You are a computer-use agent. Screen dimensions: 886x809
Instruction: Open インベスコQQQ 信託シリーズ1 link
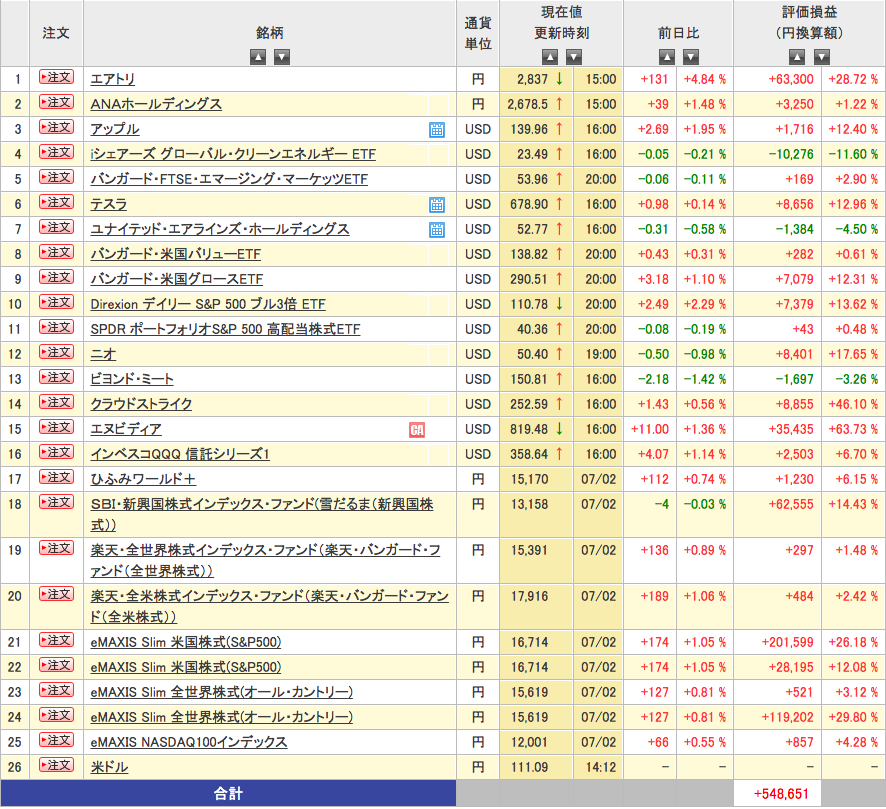click(x=180, y=454)
